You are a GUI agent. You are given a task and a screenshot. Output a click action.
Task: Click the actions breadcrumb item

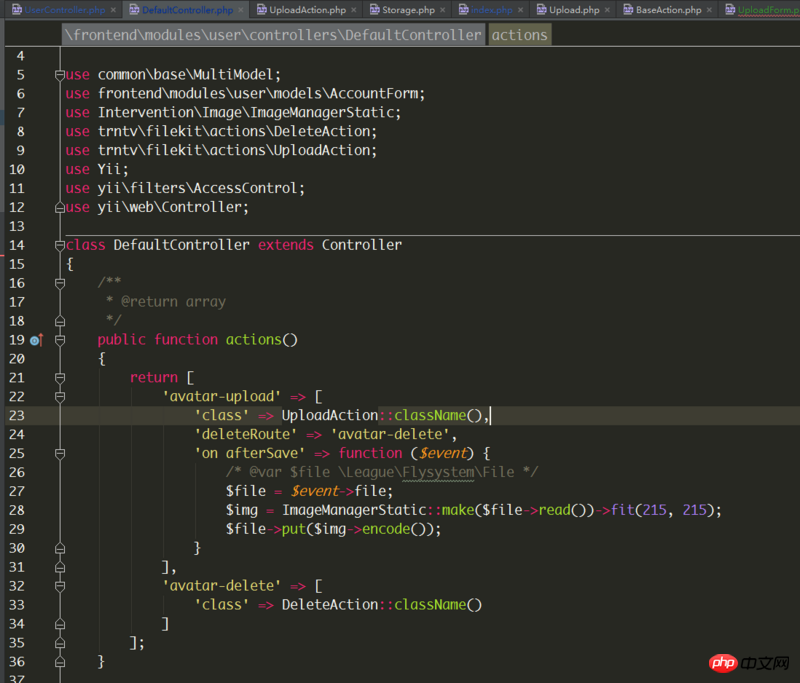tap(519, 35)
